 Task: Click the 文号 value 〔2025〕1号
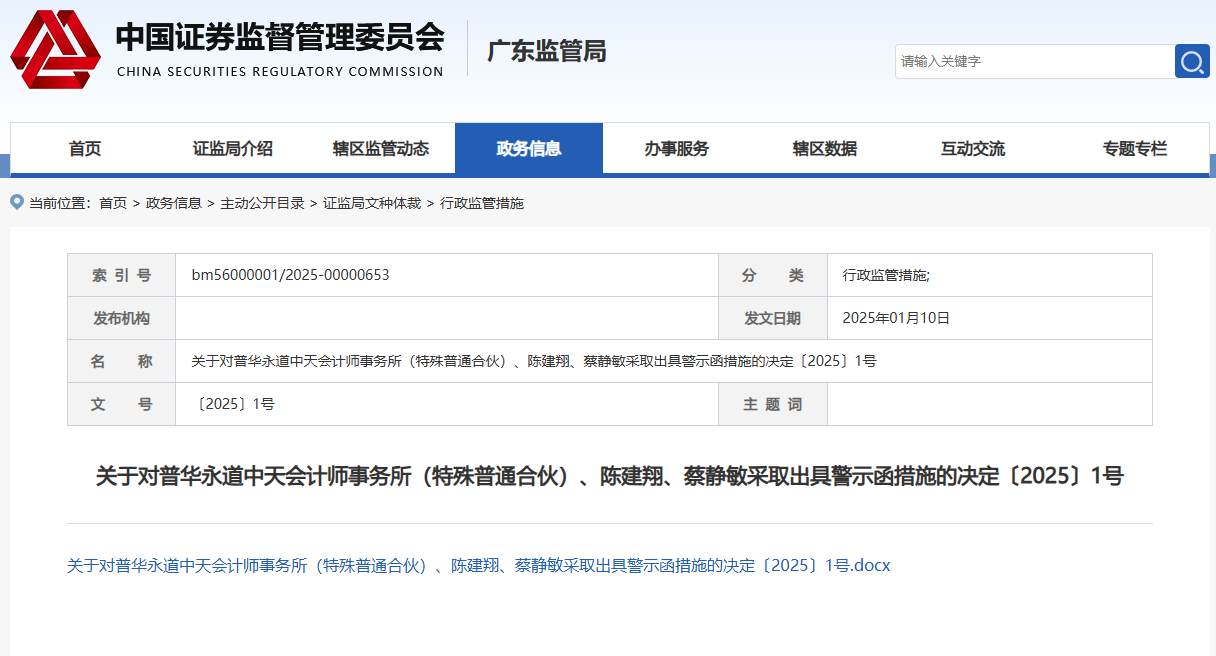click(233, 404)
